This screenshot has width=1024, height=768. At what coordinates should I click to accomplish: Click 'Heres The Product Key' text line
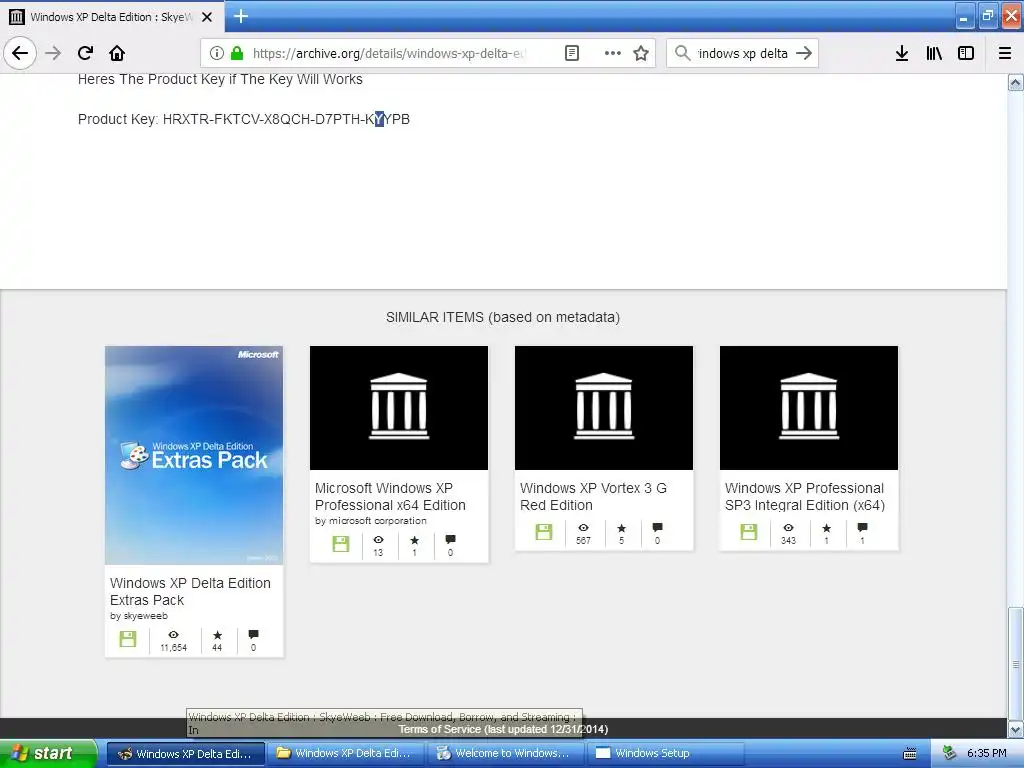(x=220, y=80)
